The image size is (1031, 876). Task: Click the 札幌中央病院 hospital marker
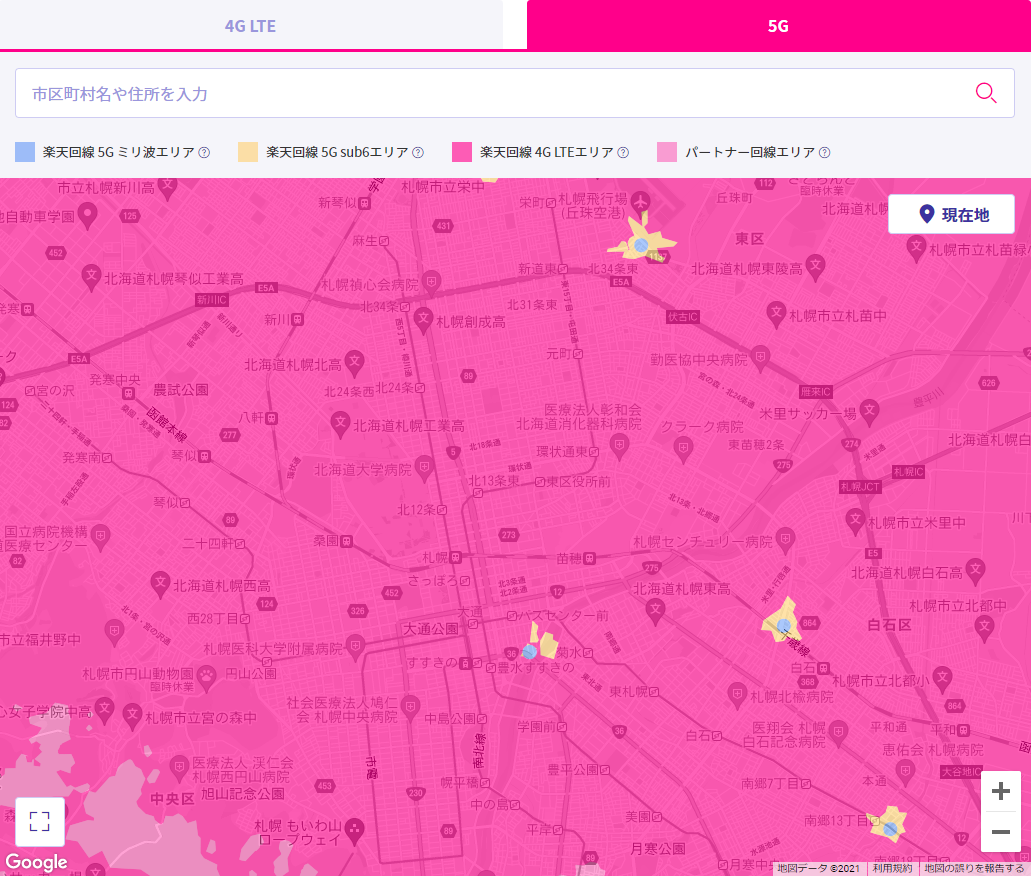click(x=410, y=706)
